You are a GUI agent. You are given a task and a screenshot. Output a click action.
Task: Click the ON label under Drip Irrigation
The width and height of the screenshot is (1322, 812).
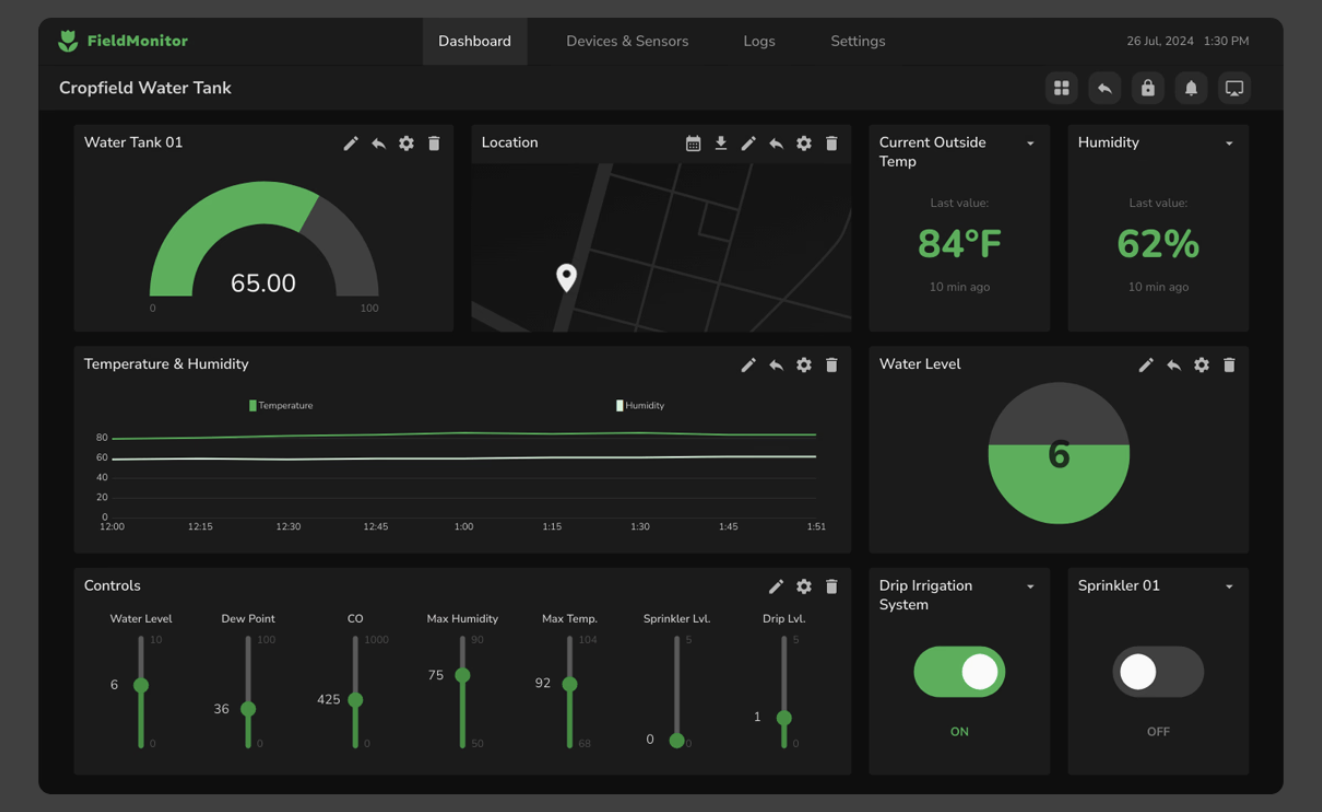pyautogui.click(x=959, y=732)
